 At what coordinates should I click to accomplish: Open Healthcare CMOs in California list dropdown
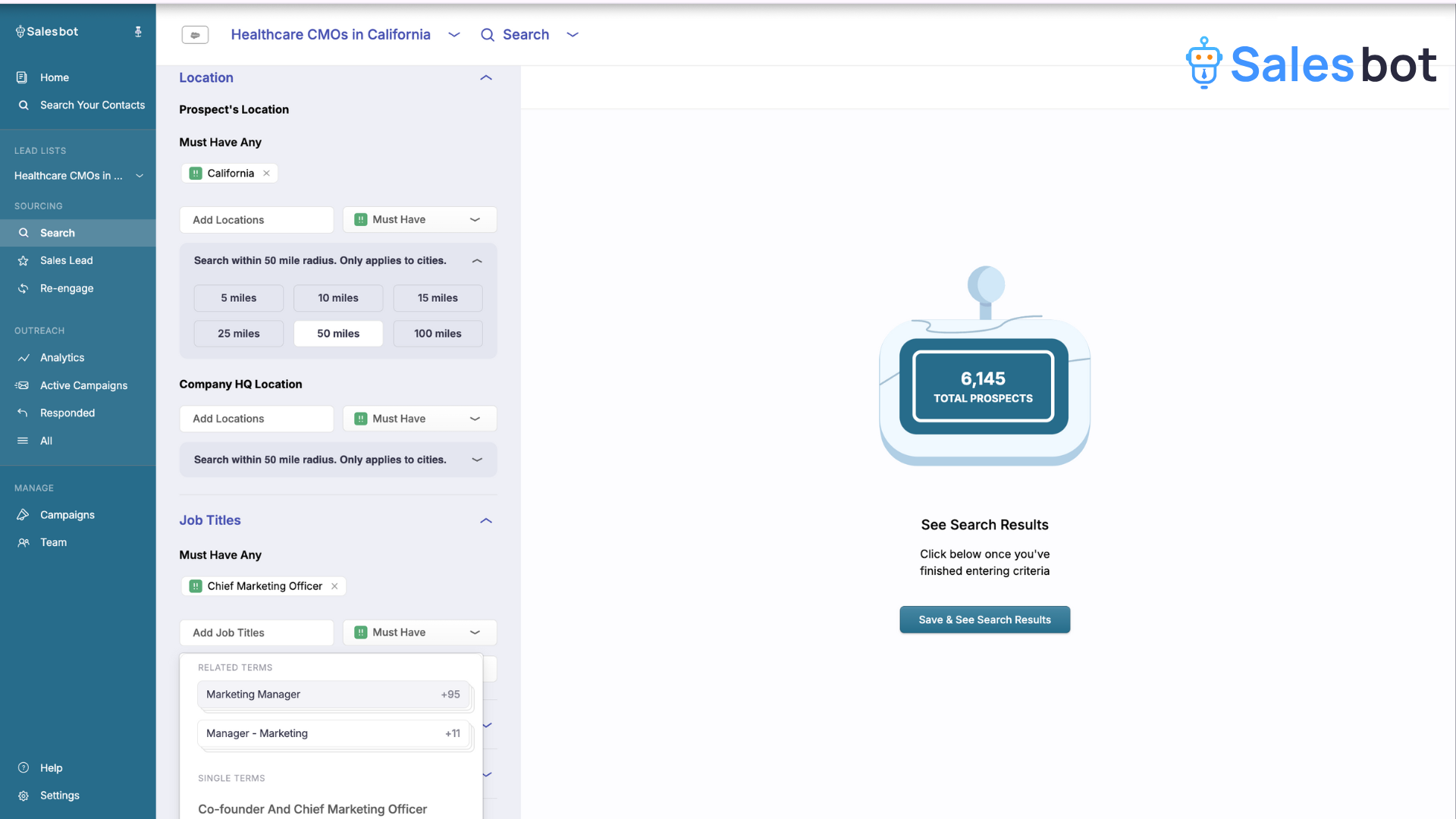click(454, 35)
